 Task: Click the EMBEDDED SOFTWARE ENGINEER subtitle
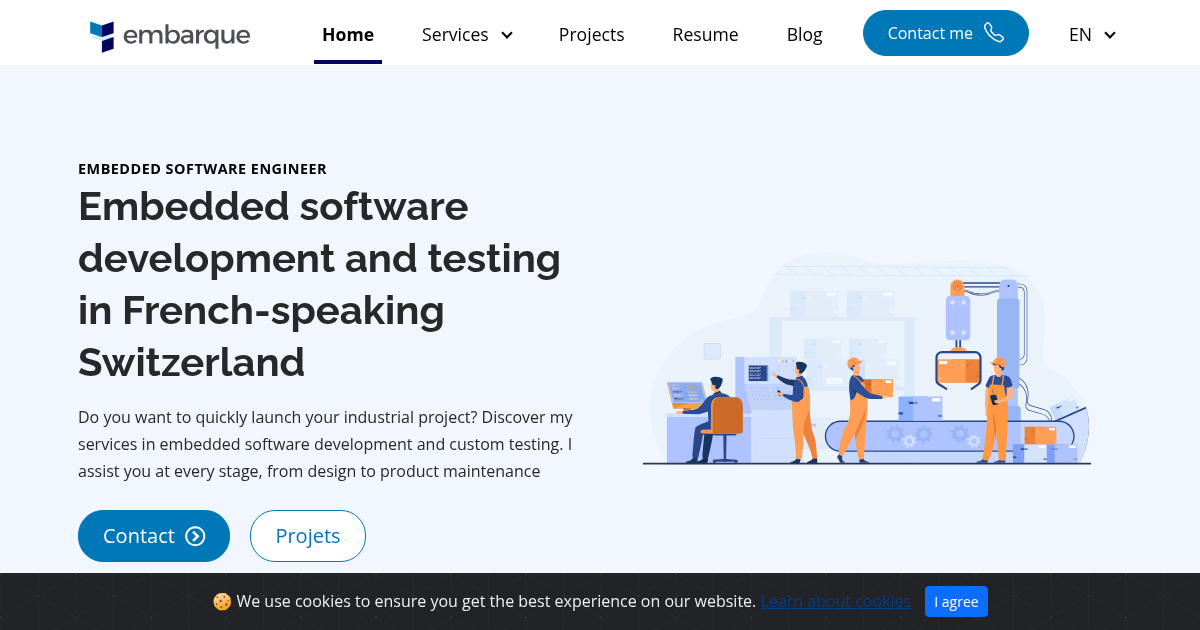point(202,169)
